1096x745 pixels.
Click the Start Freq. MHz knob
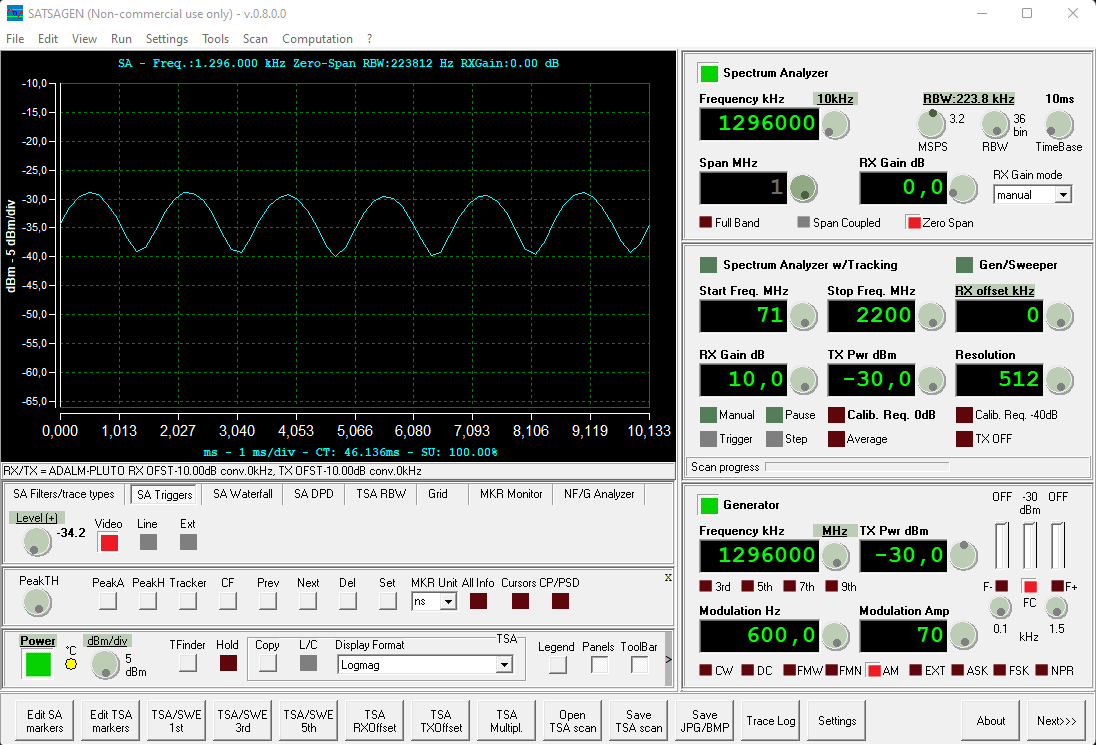pos(803,317)
